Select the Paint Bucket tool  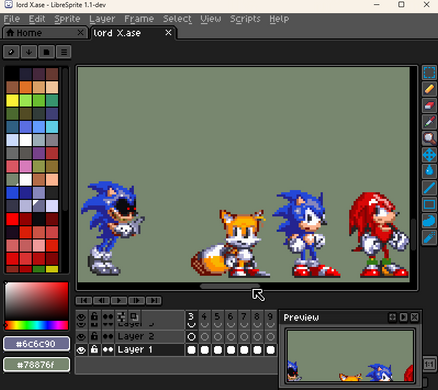429,171
